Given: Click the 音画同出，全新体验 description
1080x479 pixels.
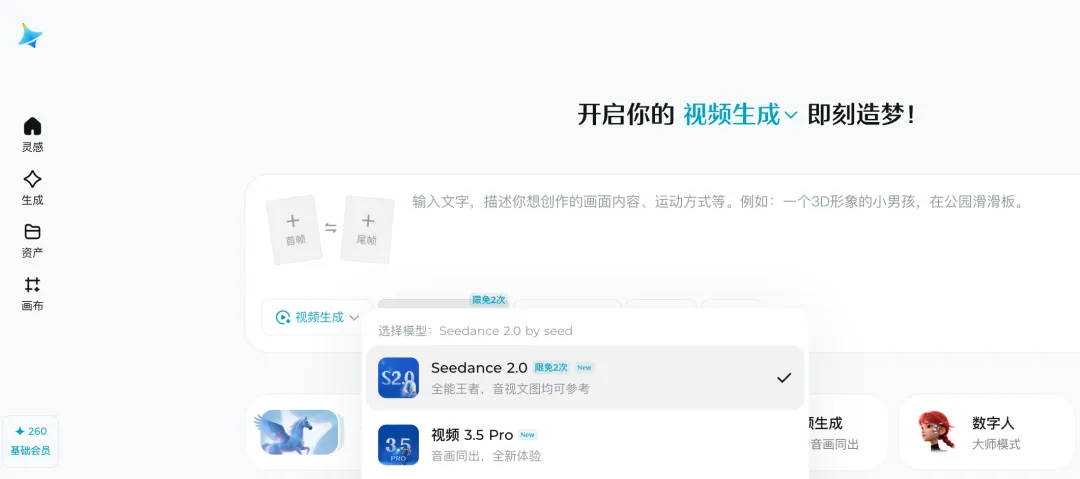Looking at the screenshot, I should point(486,456).
